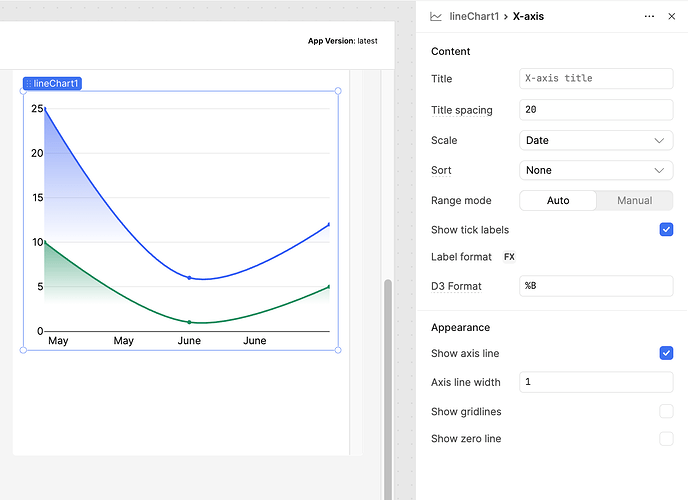Open the Scale dropdown set to Date

coord(596,141)
